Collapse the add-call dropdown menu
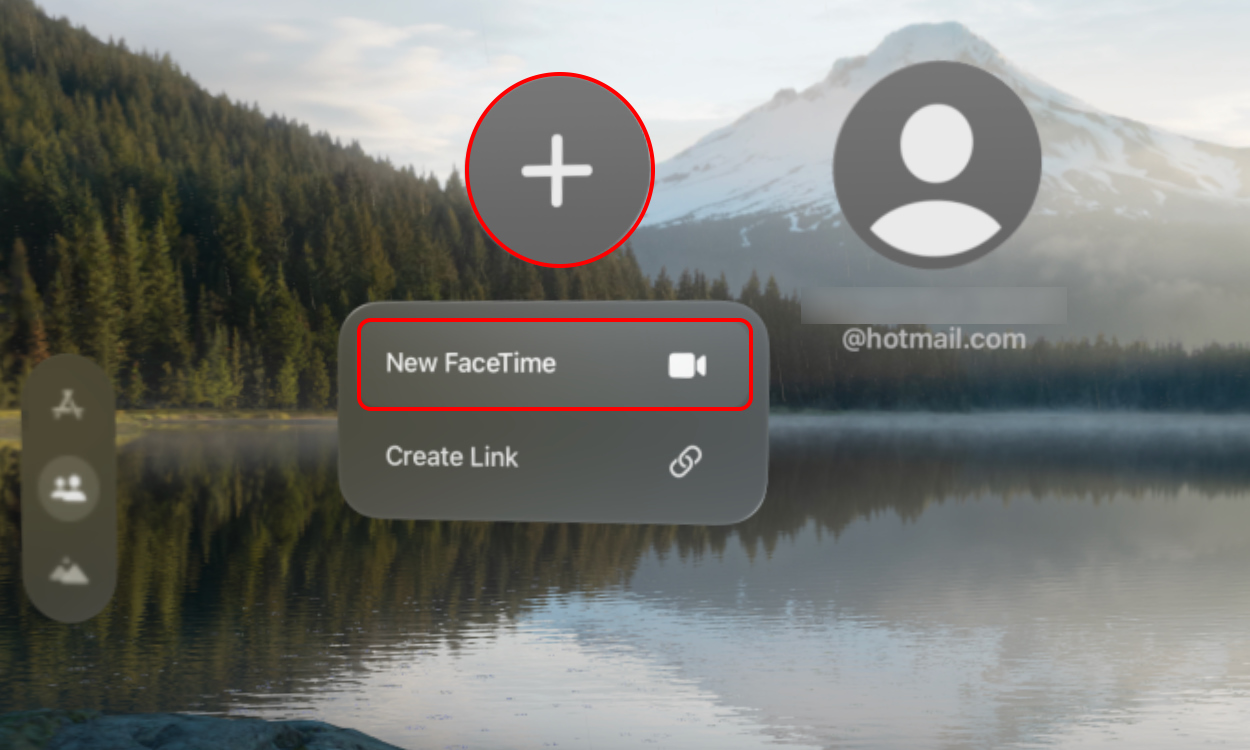Image resolution: width=1250 pixels, height=750 pixels. pos(560,170)
